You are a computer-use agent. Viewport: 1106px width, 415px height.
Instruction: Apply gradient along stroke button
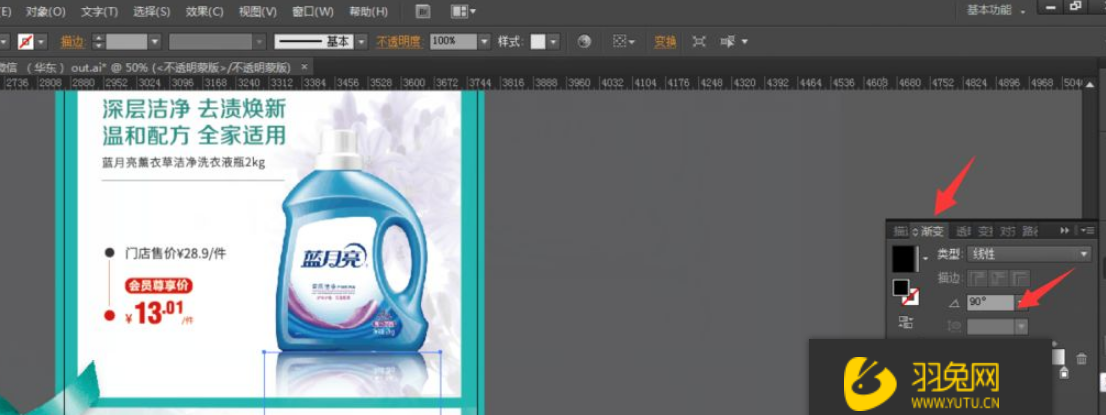pos(999,278)
